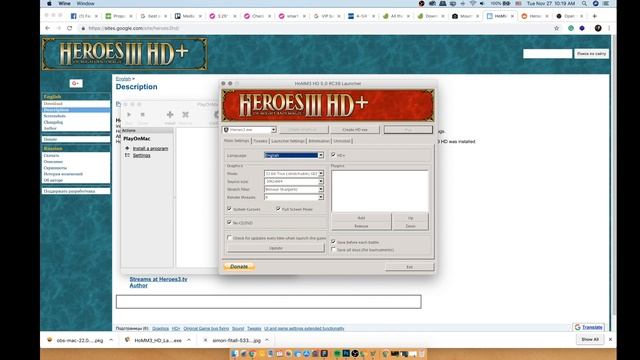Click the site search input field

(x=548, y=53)
